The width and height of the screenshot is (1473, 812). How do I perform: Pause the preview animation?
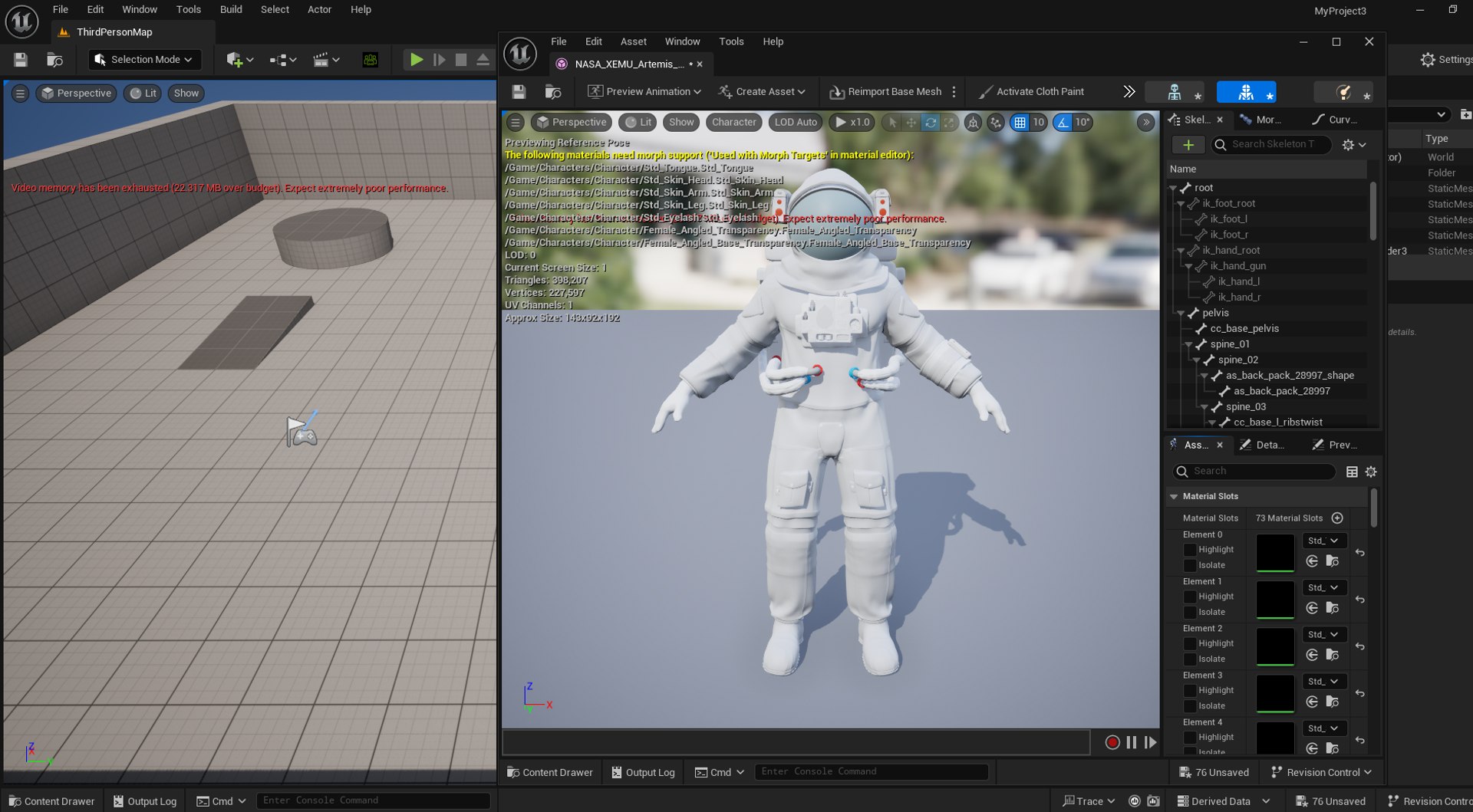coord(1131,742)
